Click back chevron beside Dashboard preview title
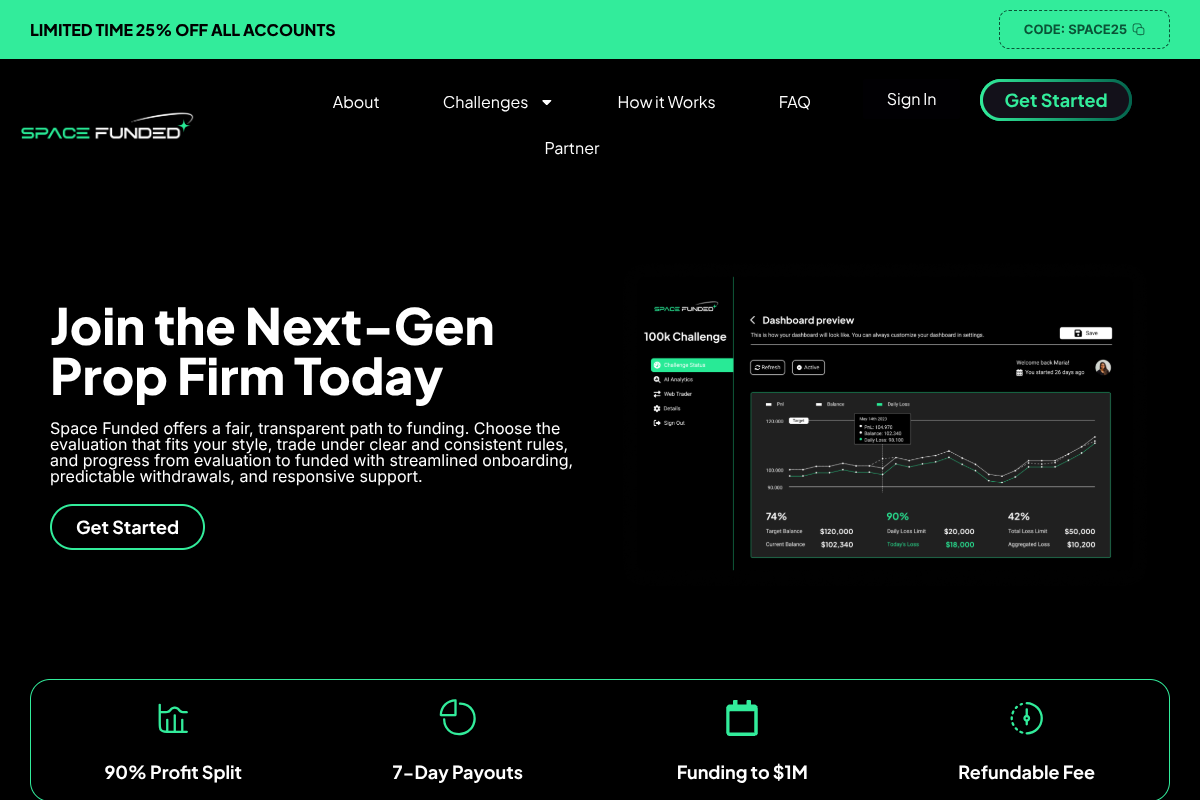Screen dimensions: 1200x800 [753, 320]
